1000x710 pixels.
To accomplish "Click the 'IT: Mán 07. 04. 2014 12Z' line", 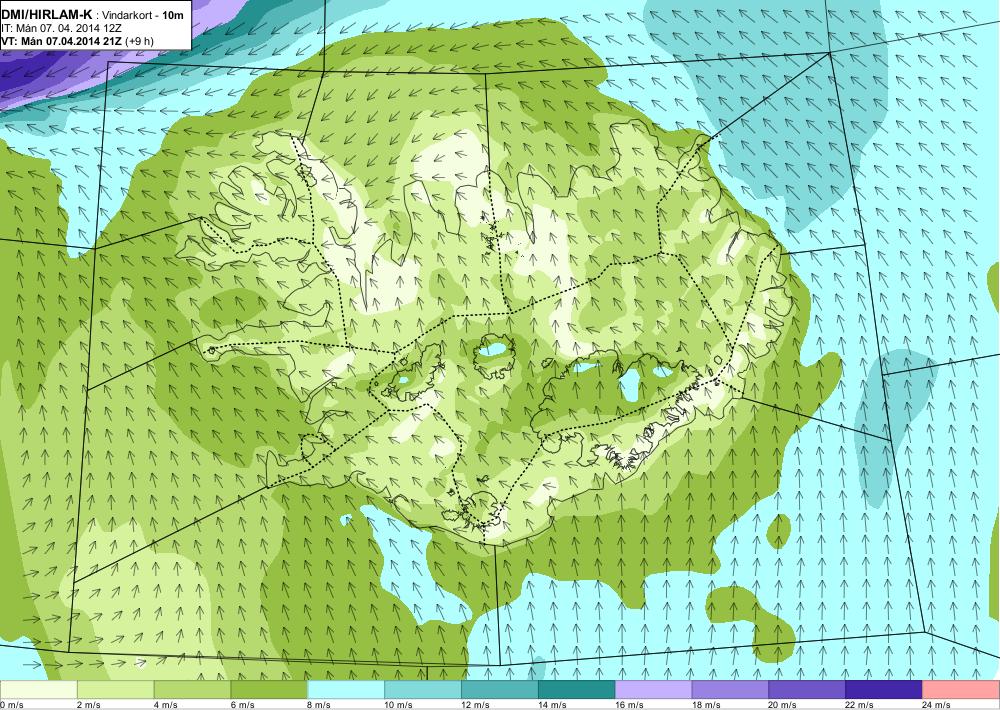I will [x=60, y=28].
